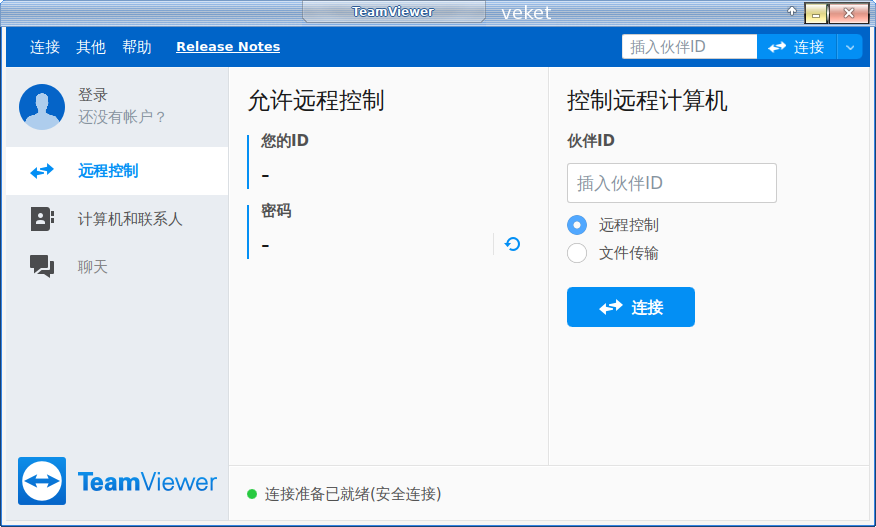This screenshot has width=876, height=527.
Task: Click the user profile avatar icon
Action: click(42, 107)
